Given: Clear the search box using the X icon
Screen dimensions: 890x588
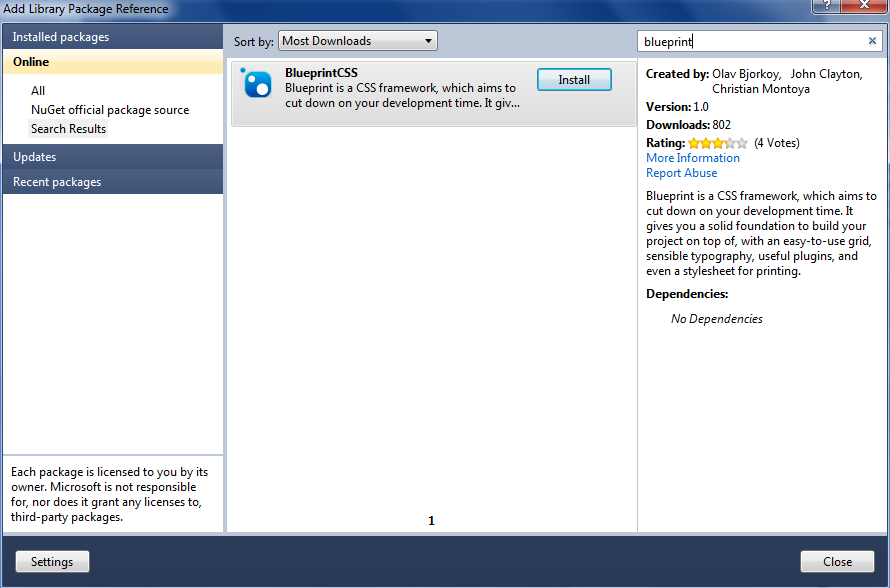Looking at the screenshot, I should coord(872,41).
